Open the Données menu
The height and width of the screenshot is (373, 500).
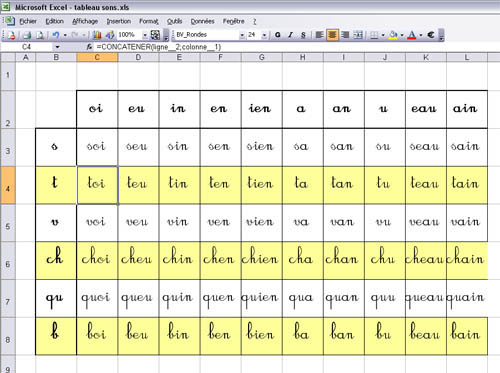click(x=202, y=21)
